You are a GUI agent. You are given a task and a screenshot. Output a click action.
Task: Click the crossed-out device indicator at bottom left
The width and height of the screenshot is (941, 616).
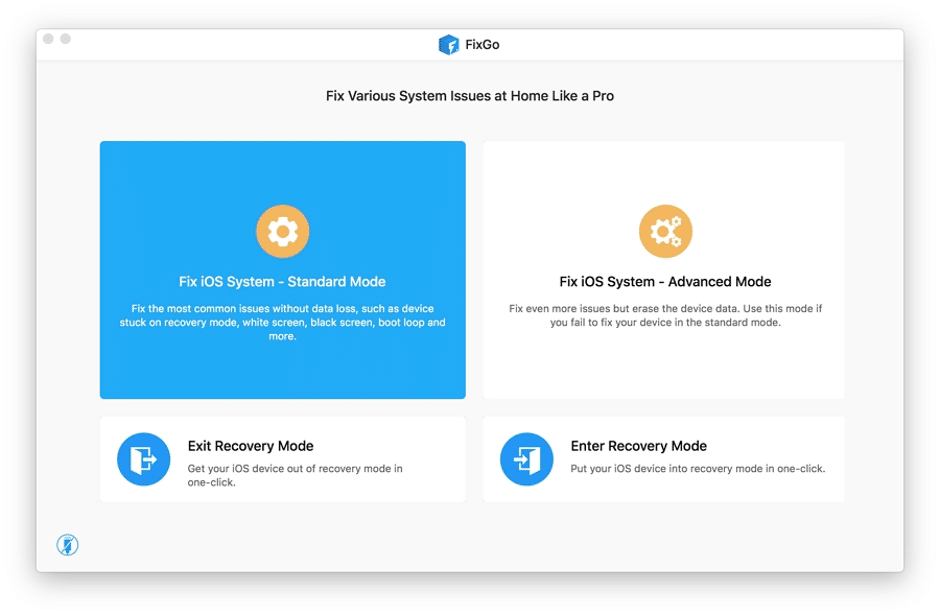pos(67,545)
